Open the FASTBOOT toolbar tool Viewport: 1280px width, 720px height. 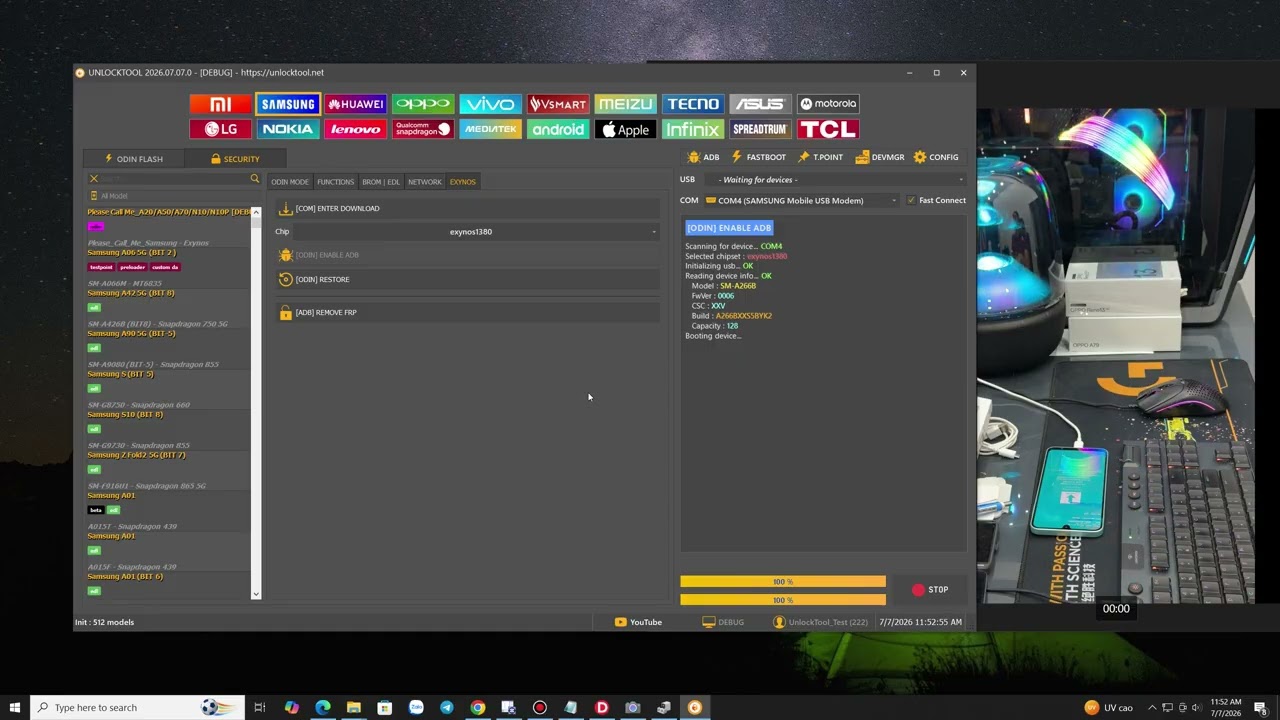[x=758, y=157]
